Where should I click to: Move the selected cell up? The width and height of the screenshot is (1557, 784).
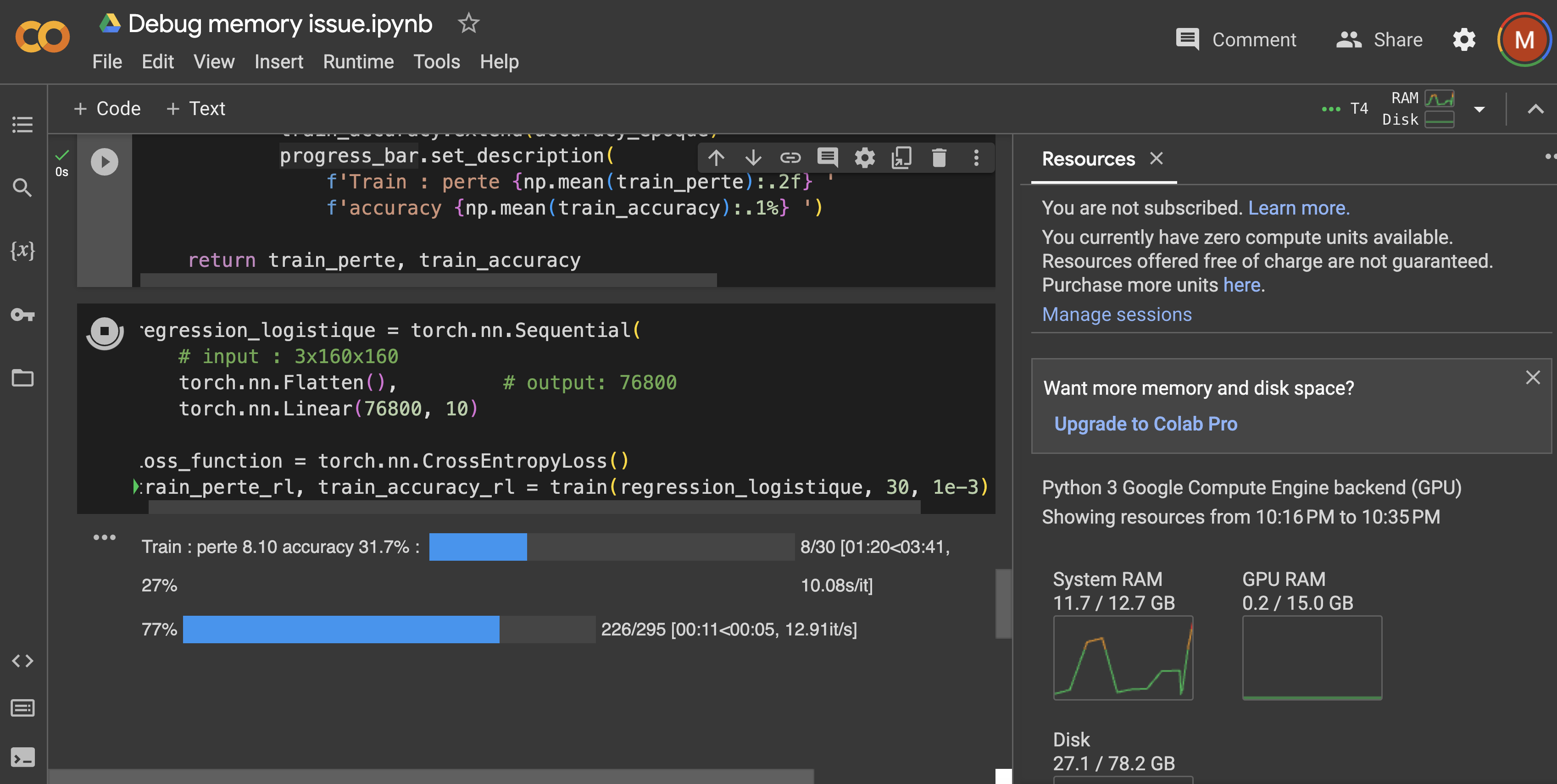pos(716,158)
